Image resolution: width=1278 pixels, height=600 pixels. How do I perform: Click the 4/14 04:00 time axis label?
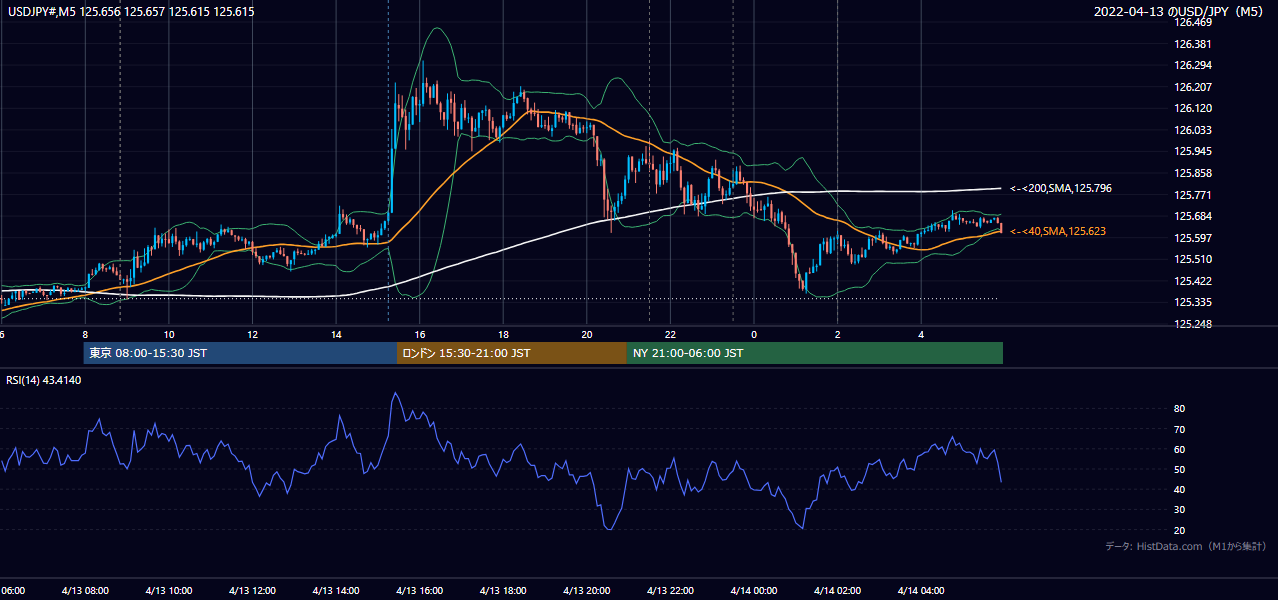click(921, 590)
